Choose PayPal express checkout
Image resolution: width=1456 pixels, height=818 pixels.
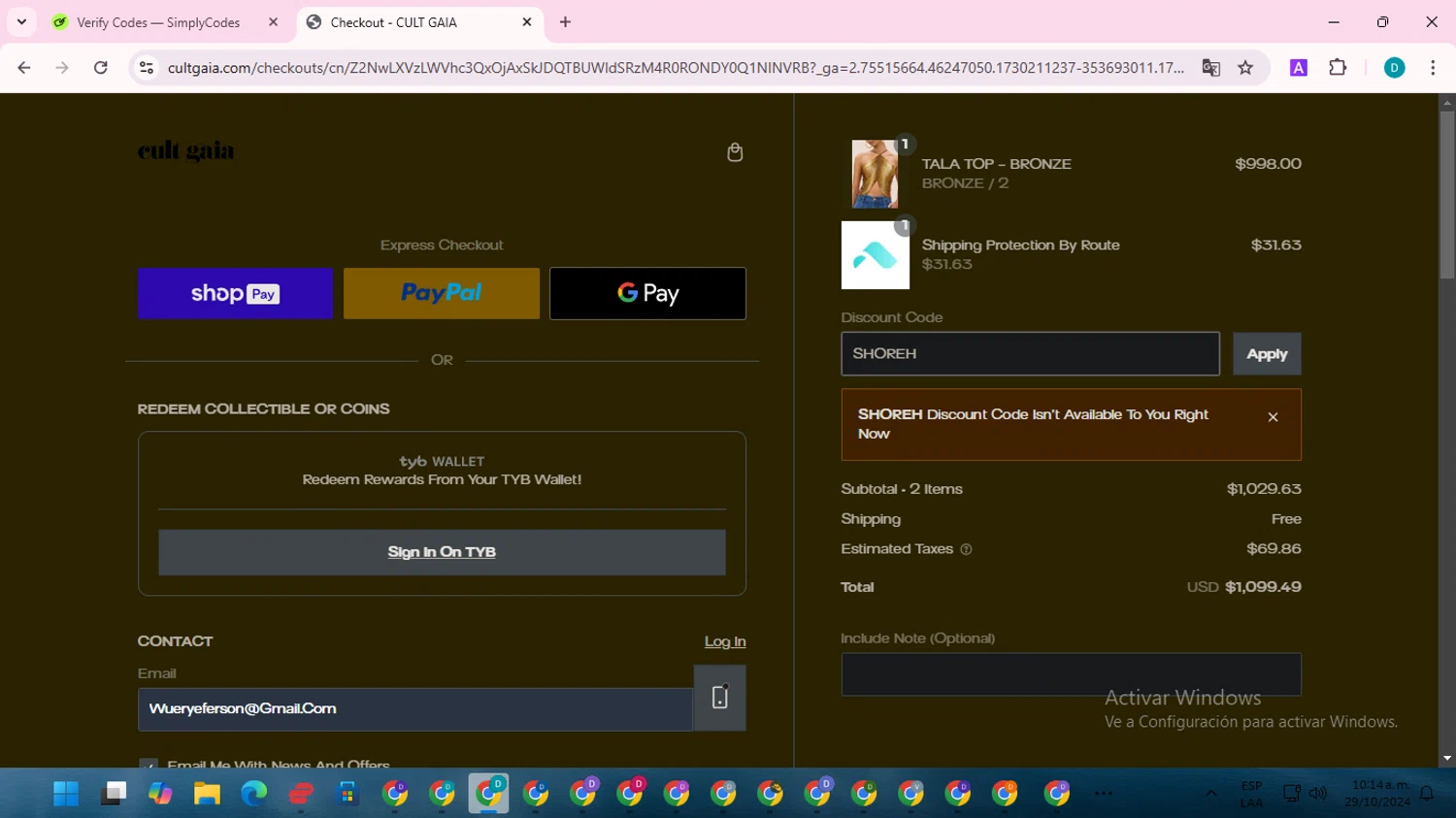pos(442,293)
